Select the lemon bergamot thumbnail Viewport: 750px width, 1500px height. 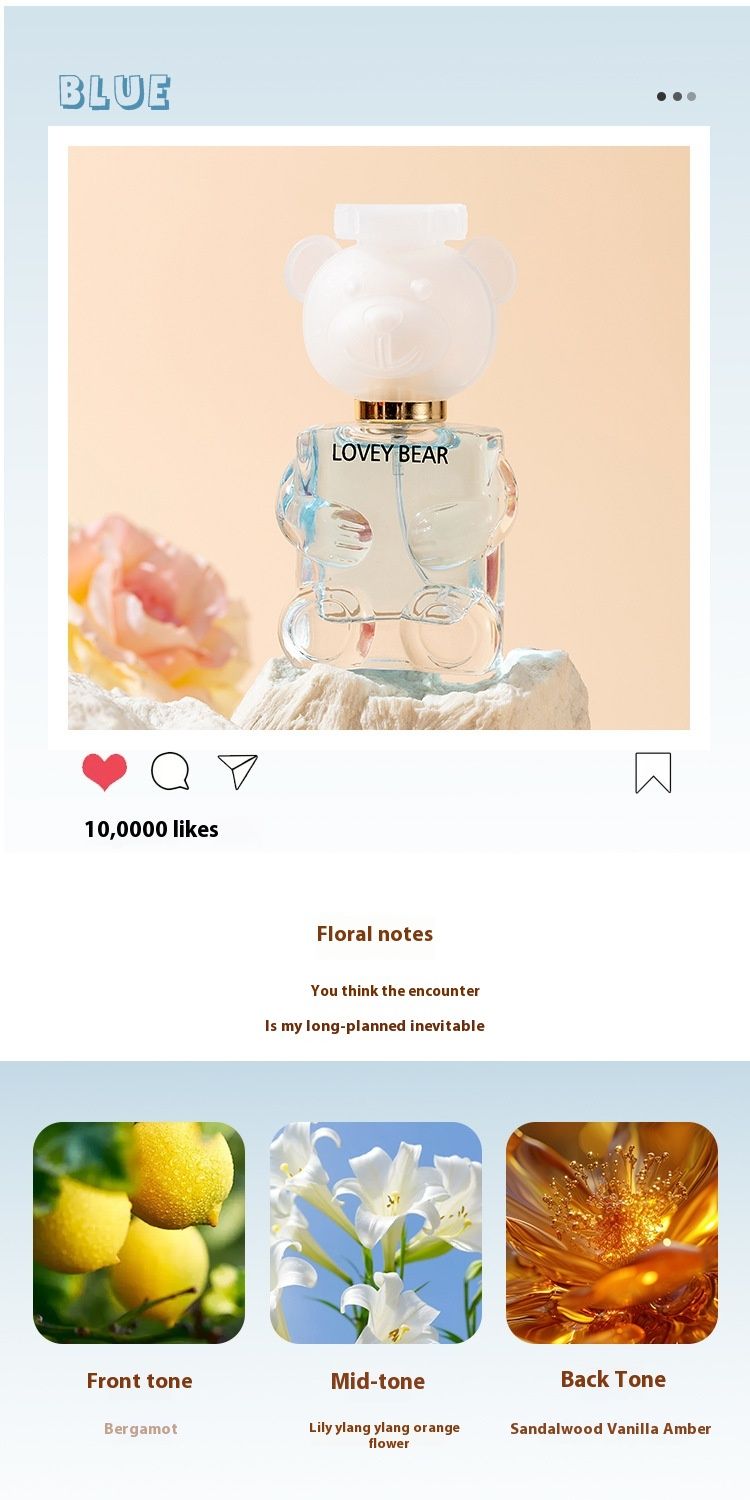coord(139,1232)
